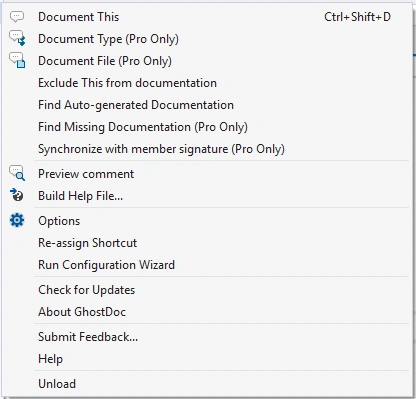Launch Build Help File...

[207, 196]
